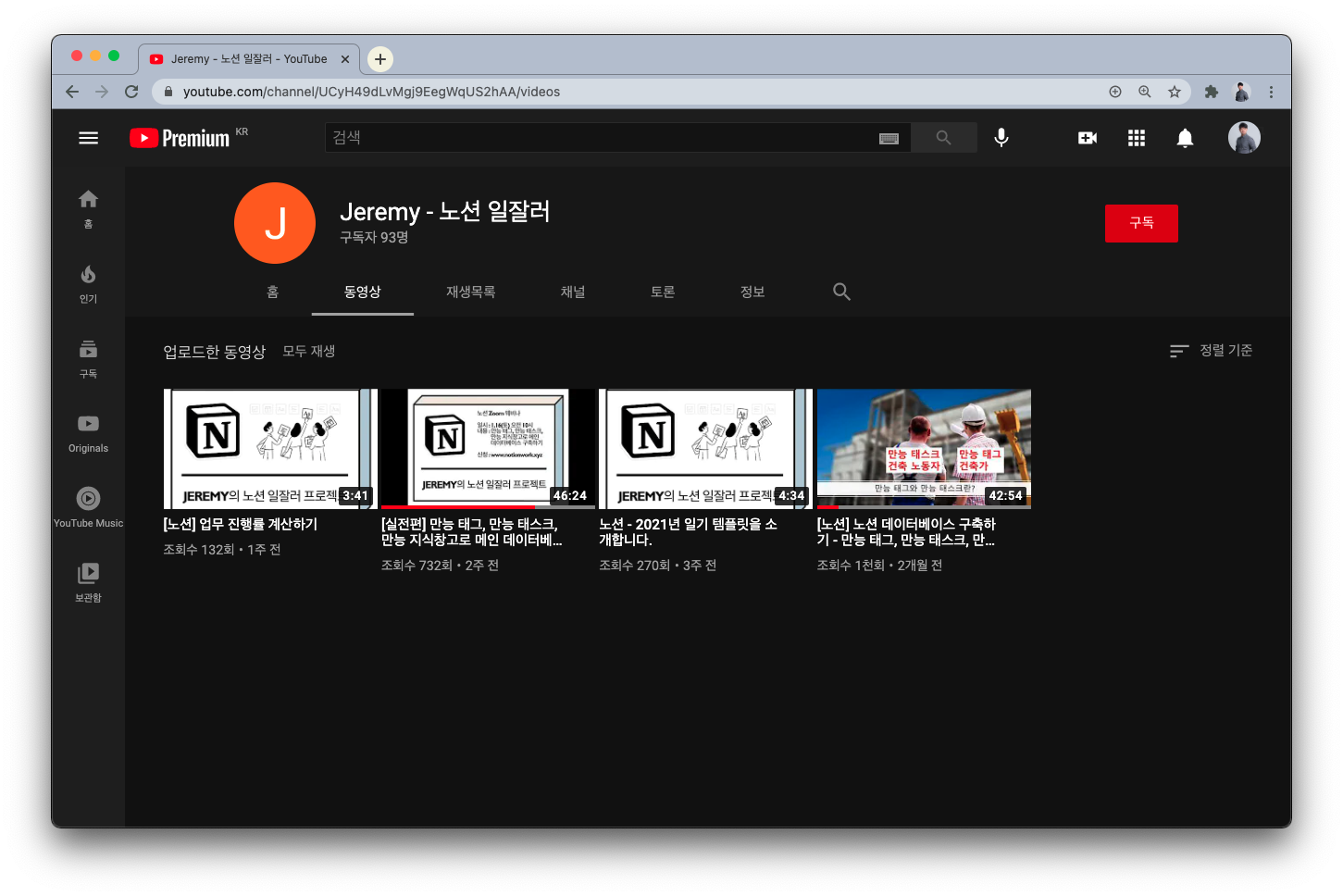Open Library (보관함) in the sidebar
The image size is (1343, 896).
pos(88,584)
